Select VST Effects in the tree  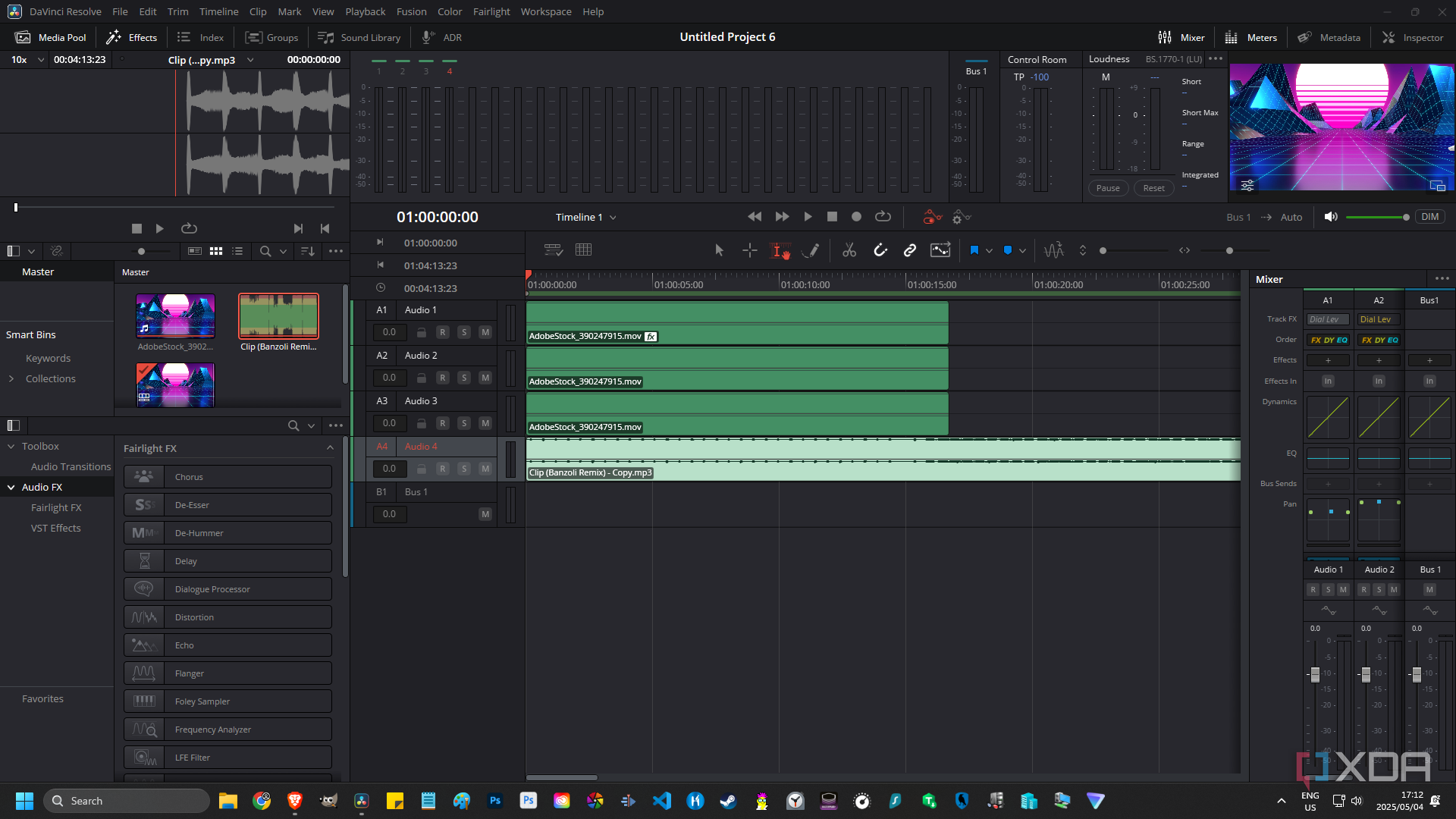click(x=55, y=528)
